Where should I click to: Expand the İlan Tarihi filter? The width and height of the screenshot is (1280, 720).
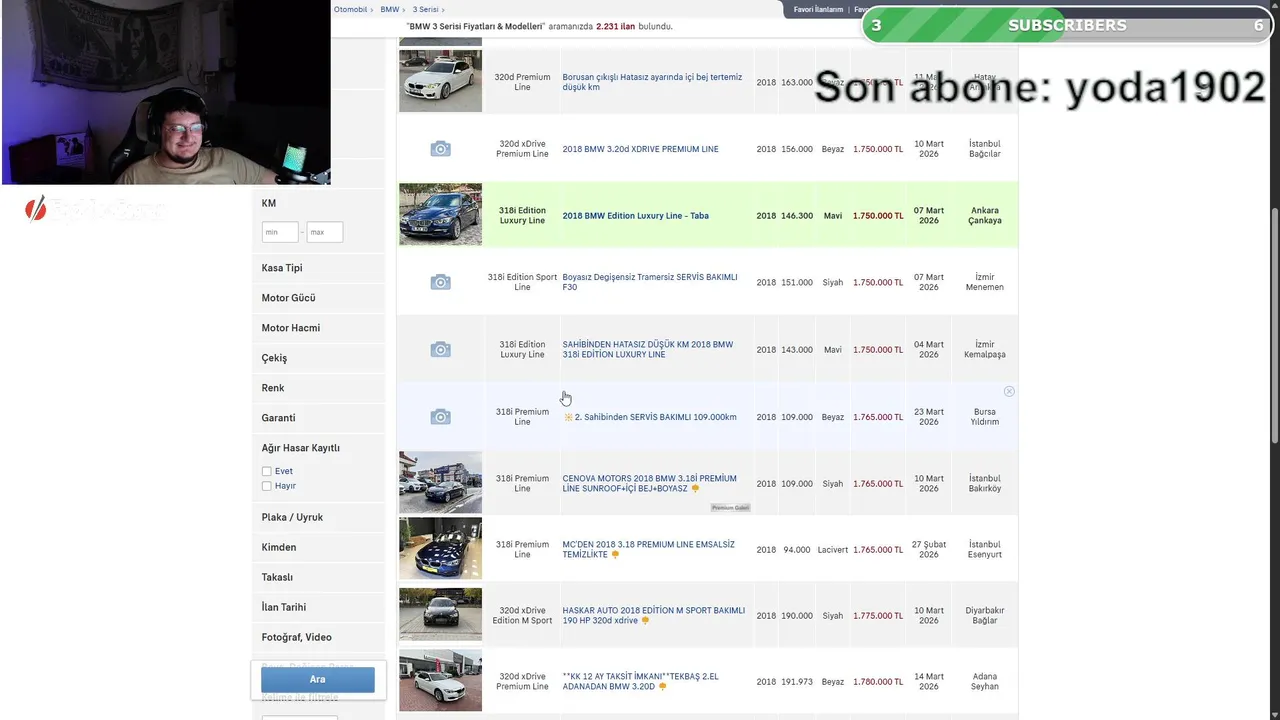(x=318, y=607)
